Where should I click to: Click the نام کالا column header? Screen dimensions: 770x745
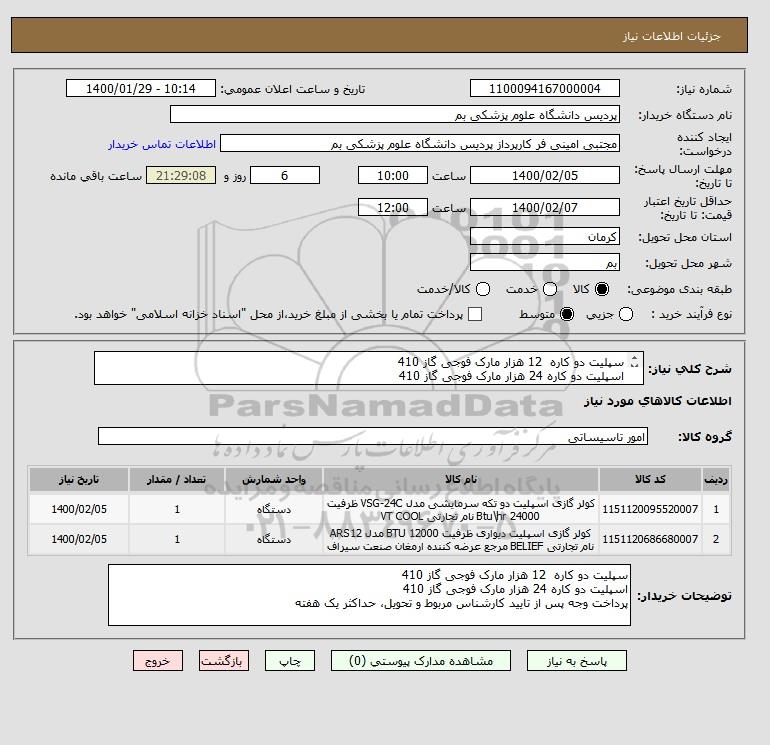click(x=461, y=479)
